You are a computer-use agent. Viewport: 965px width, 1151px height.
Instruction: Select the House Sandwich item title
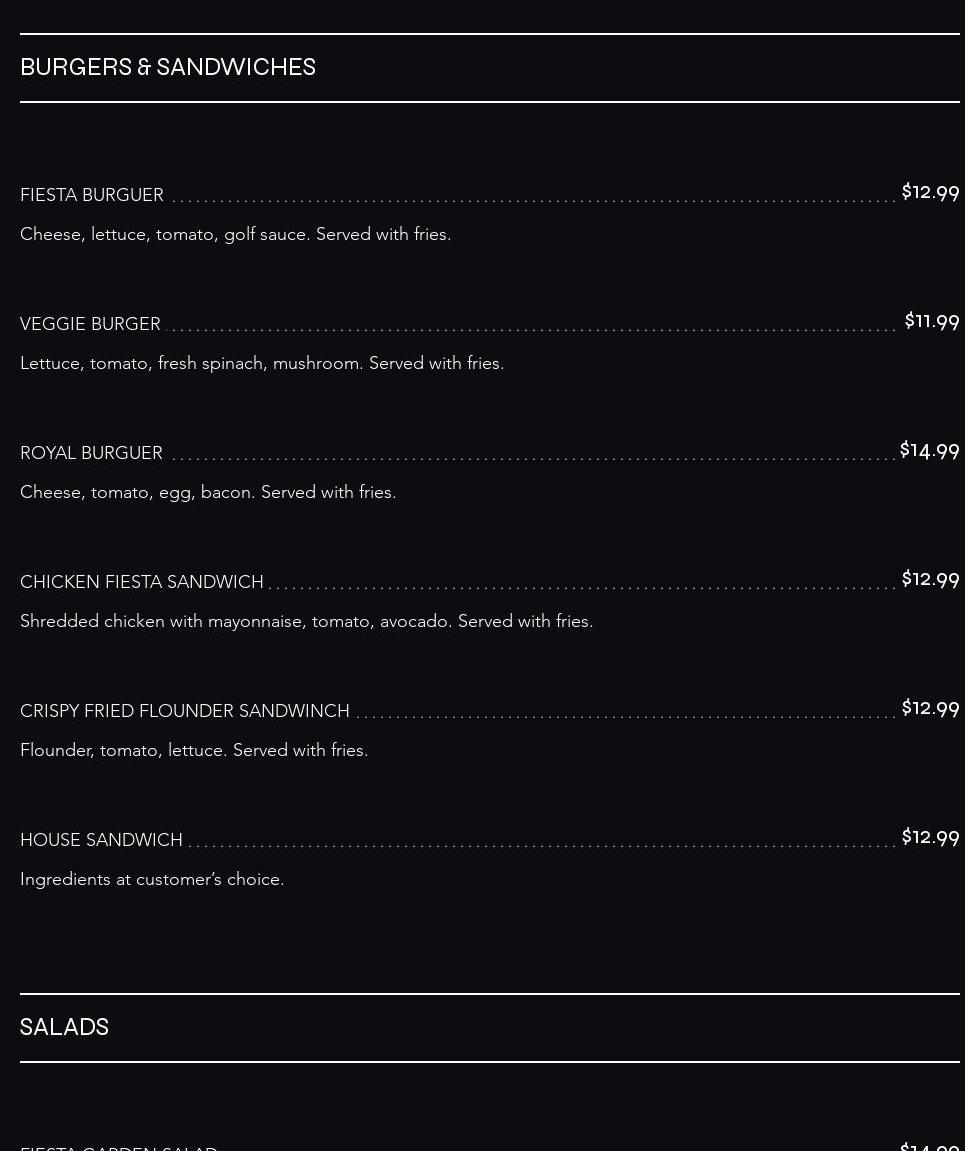point(101,840)
